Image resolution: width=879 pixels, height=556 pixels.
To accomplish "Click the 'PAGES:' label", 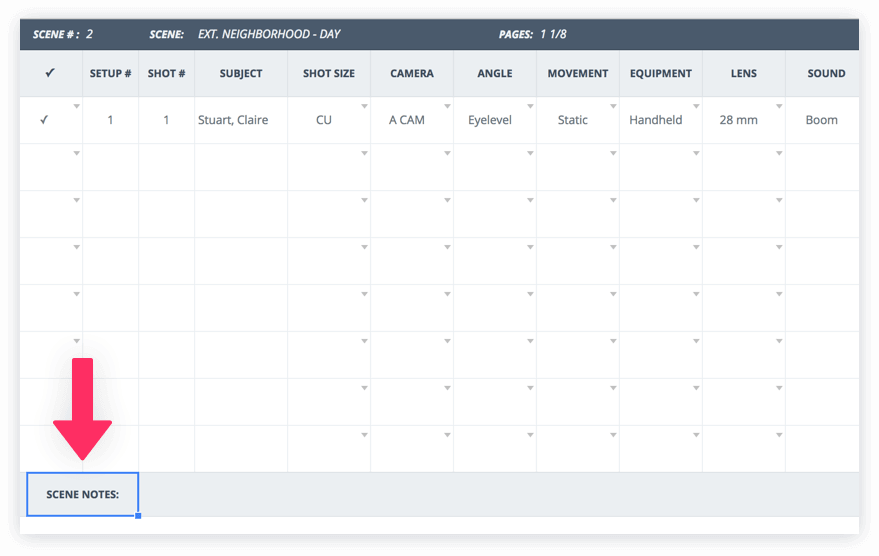I will 516,34.
